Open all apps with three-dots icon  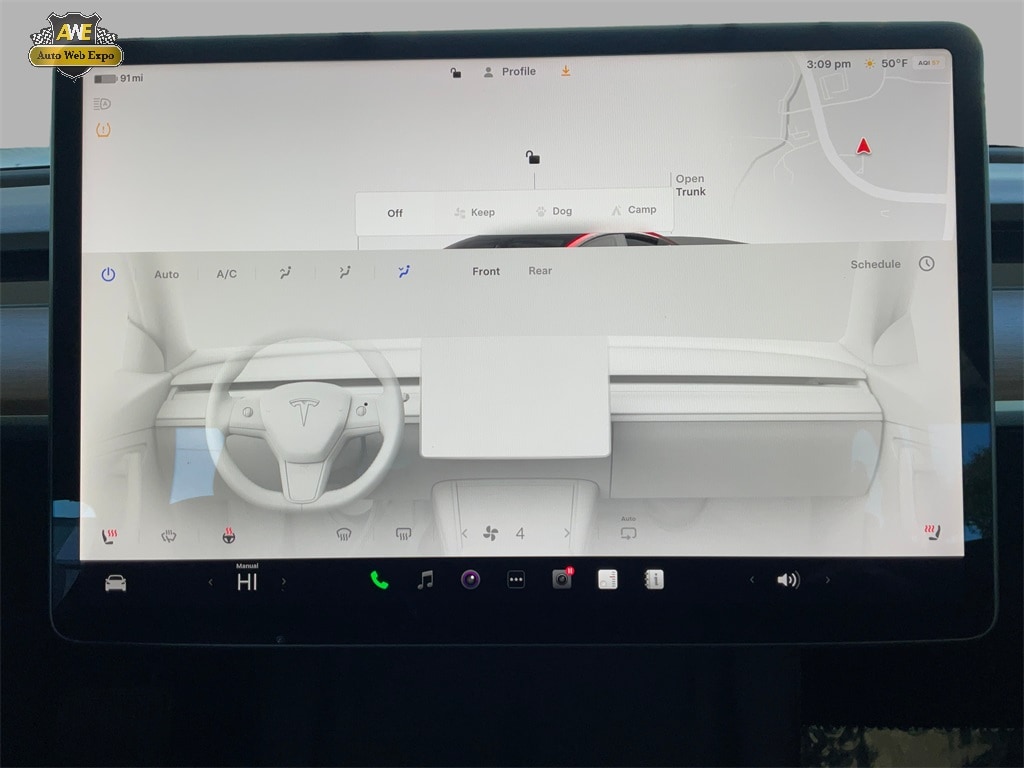[516, 580]
